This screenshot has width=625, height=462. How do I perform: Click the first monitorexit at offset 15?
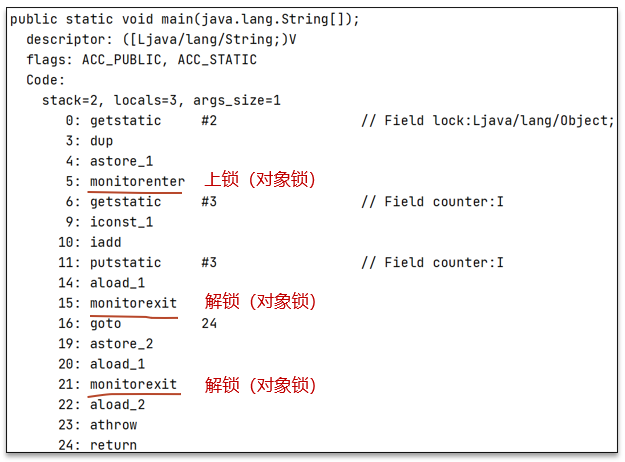[133, 303]
